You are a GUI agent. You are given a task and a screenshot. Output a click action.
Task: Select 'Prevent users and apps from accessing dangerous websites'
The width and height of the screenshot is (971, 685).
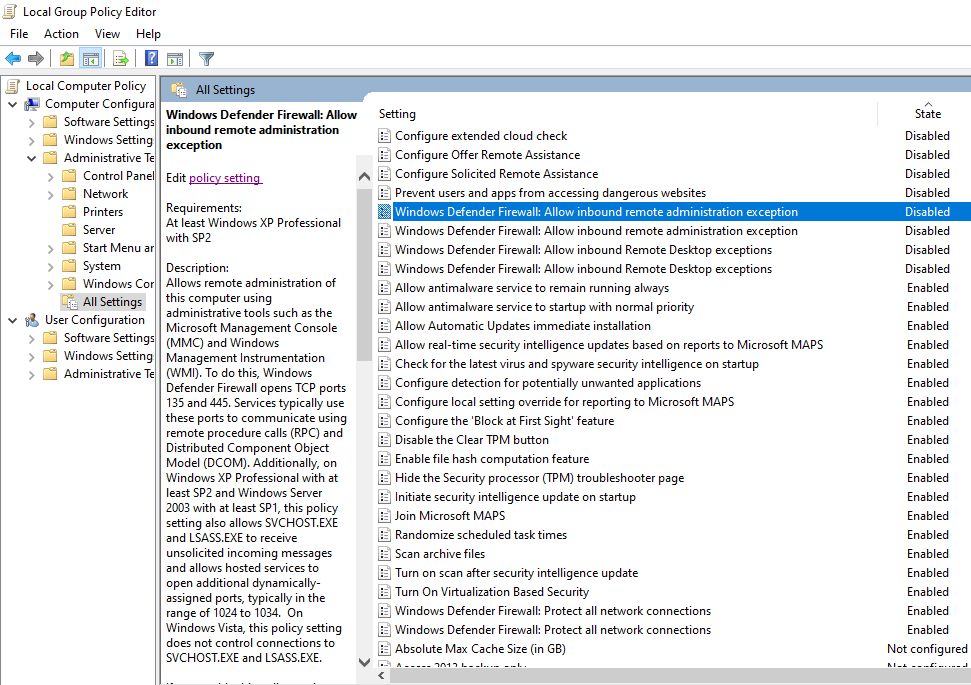[x=673, y=193]
